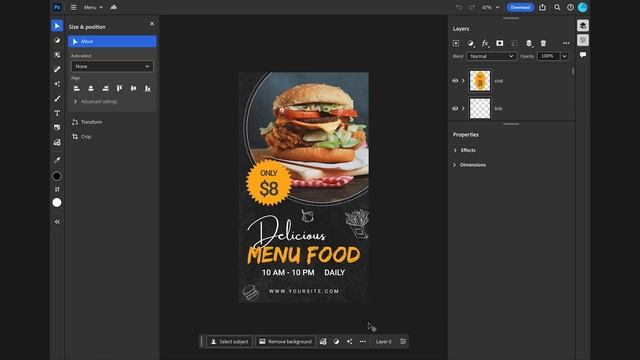Screen dimensions: 640x360
Task: Open the zoom level dropdown
Action: [x=491, y=7]
